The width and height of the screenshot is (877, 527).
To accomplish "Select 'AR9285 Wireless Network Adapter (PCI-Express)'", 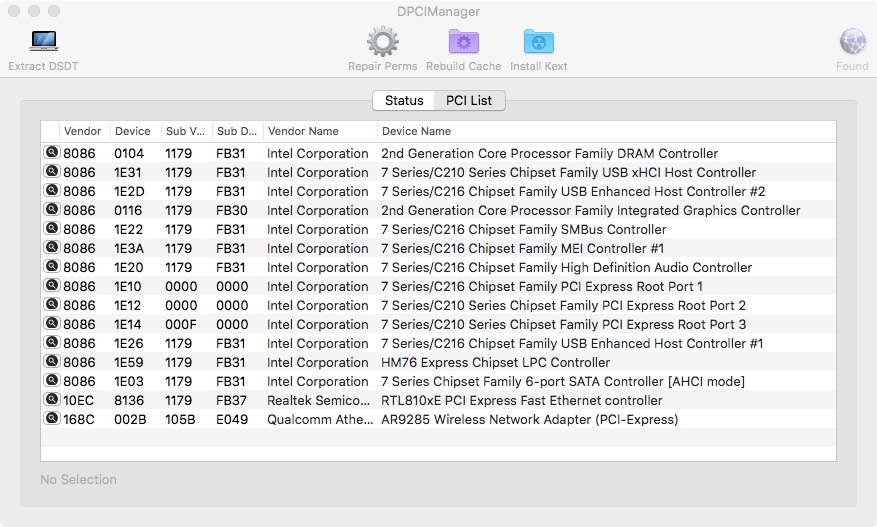I will 530,420.
